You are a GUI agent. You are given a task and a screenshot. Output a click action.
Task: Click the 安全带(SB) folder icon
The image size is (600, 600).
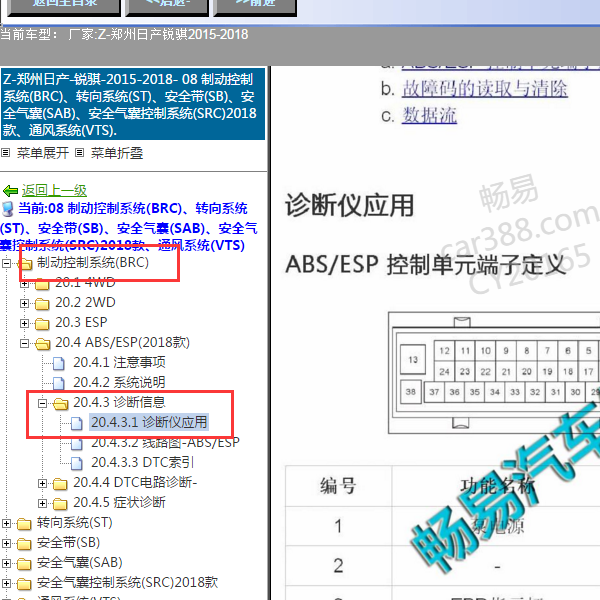click(24, 544)
